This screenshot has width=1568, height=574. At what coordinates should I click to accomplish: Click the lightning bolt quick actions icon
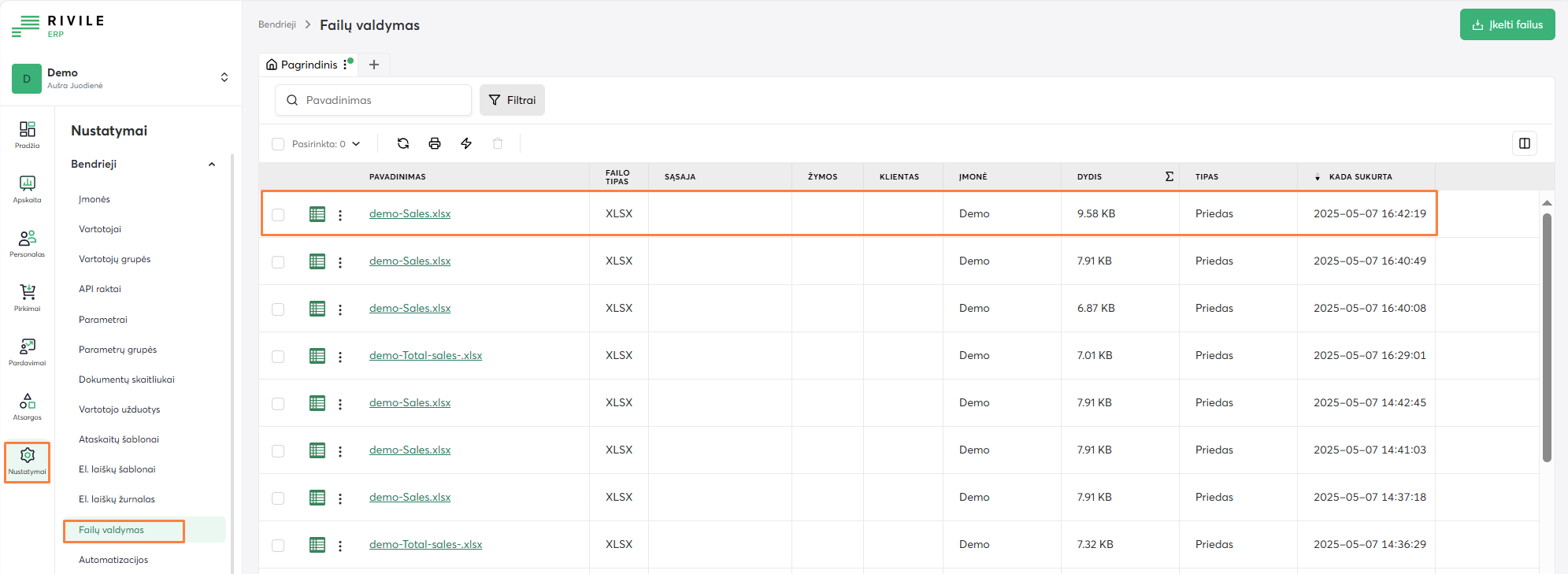pyautogui.click(x=466, y=143)
